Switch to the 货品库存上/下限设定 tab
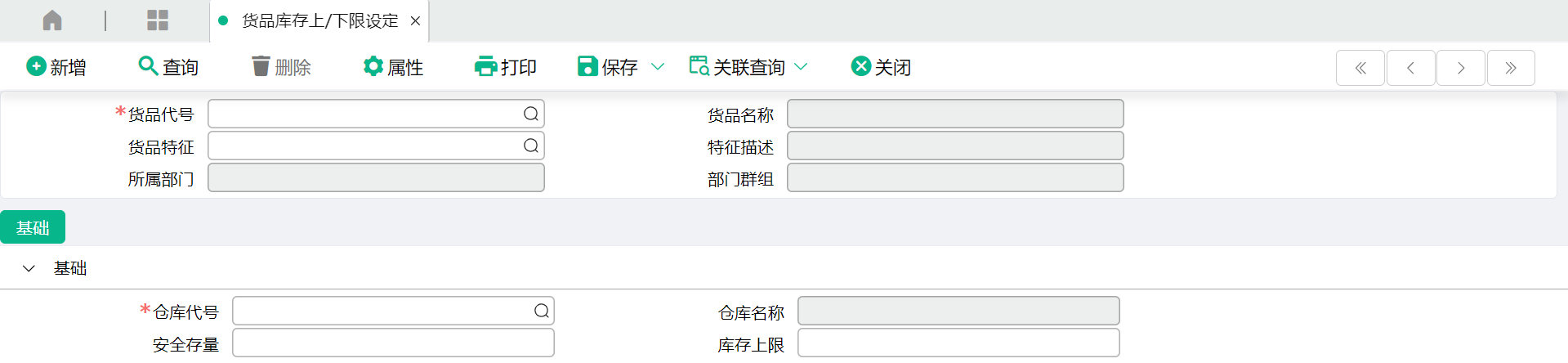 click(x=319, y=21)
